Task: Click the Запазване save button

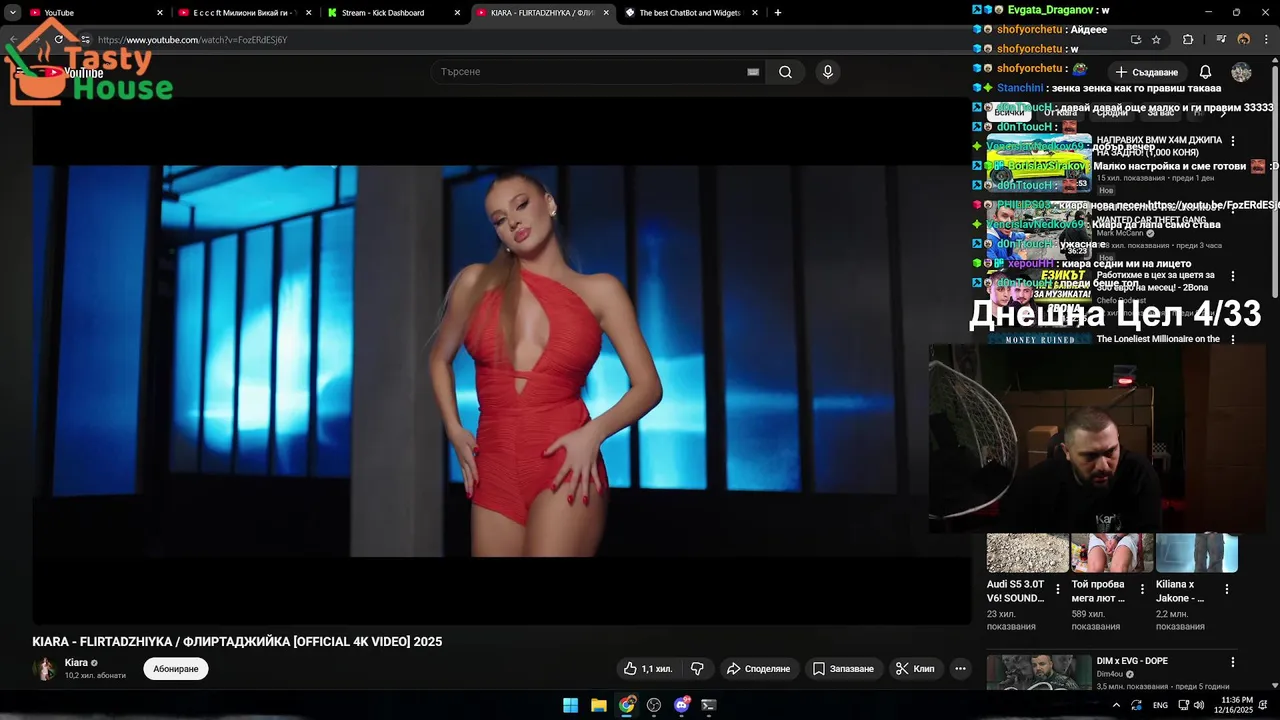Action: [x=842, y=669]
